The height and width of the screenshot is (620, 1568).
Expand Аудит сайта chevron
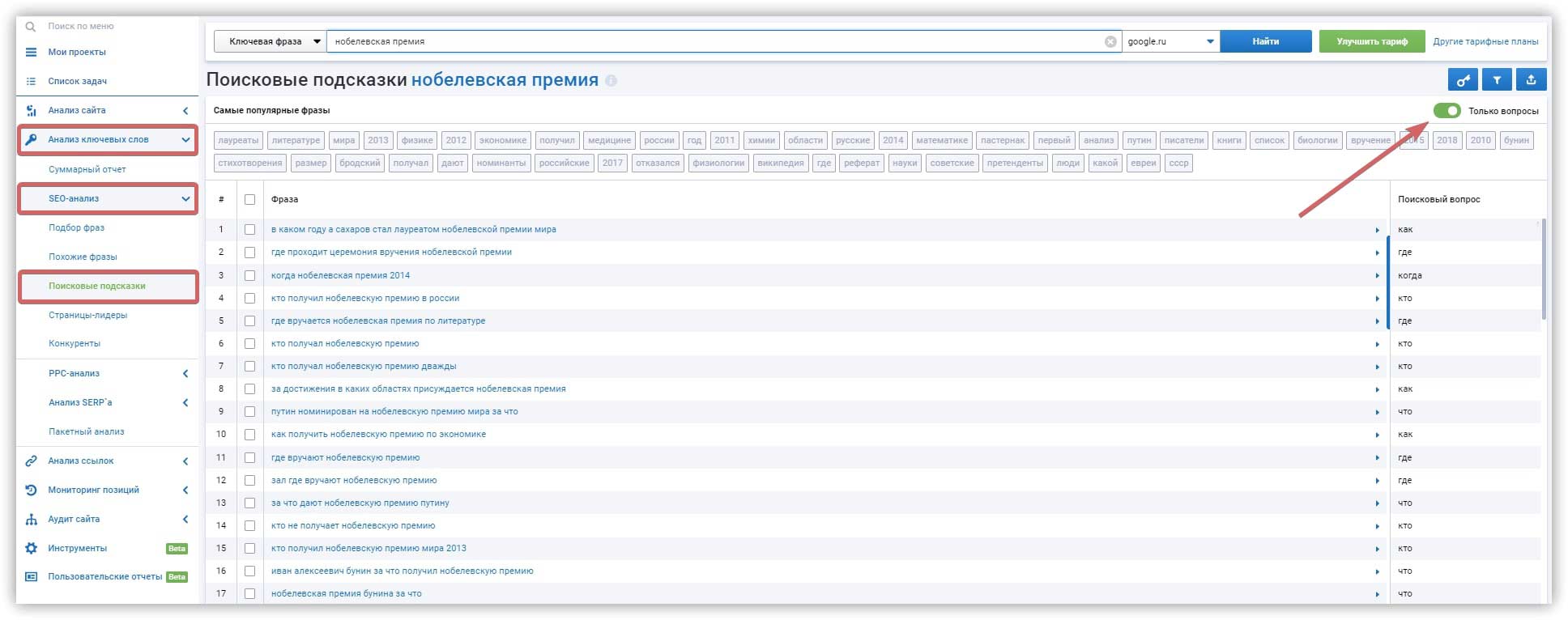pos(185,520)
